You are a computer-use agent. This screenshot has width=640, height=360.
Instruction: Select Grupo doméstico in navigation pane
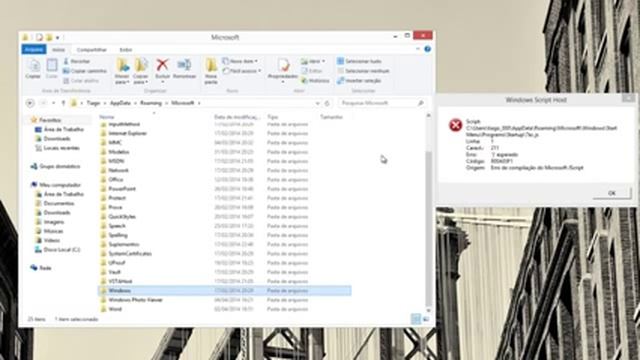59,167
